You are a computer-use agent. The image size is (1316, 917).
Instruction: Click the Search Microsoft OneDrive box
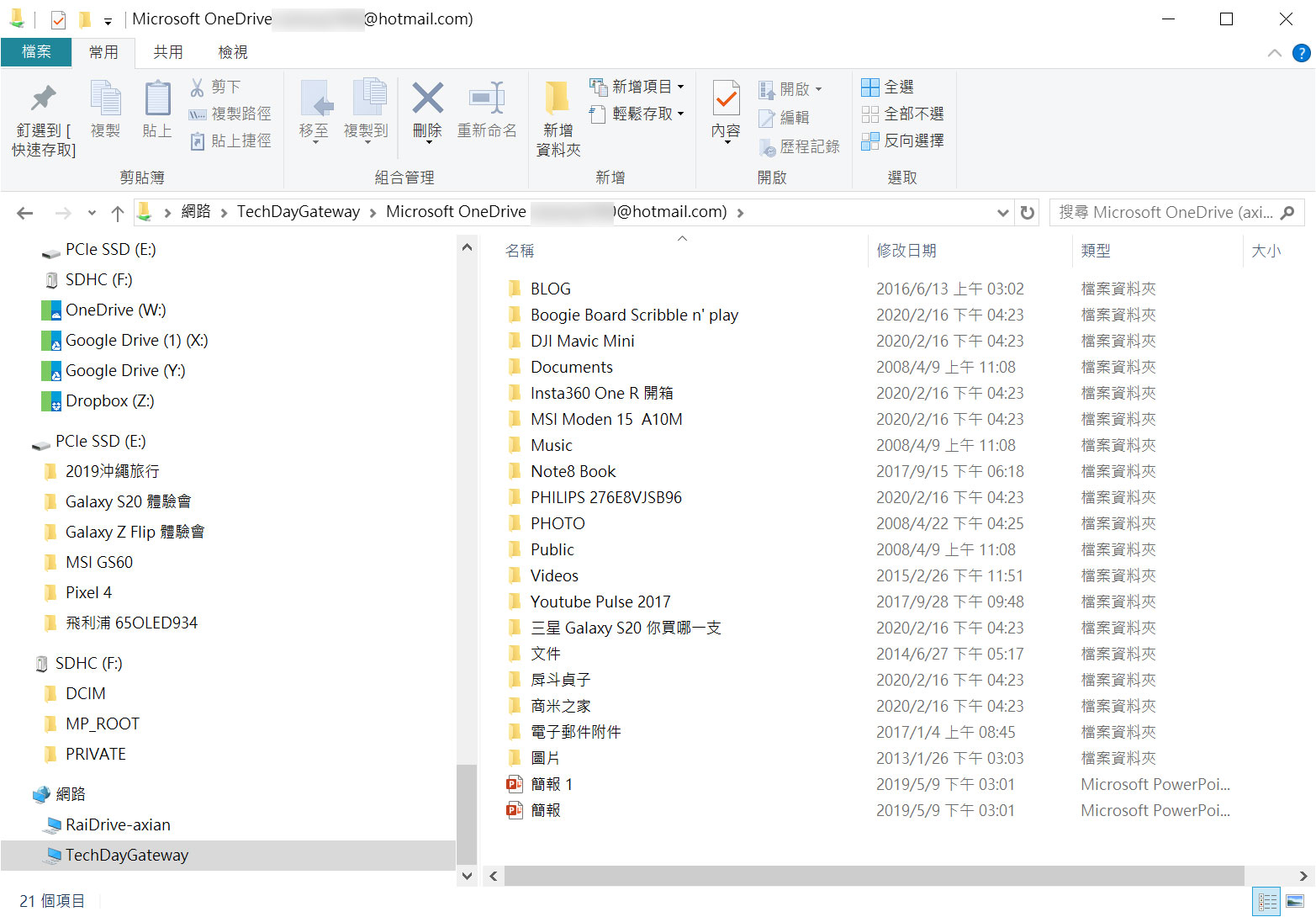click(x=1176, y=213)
